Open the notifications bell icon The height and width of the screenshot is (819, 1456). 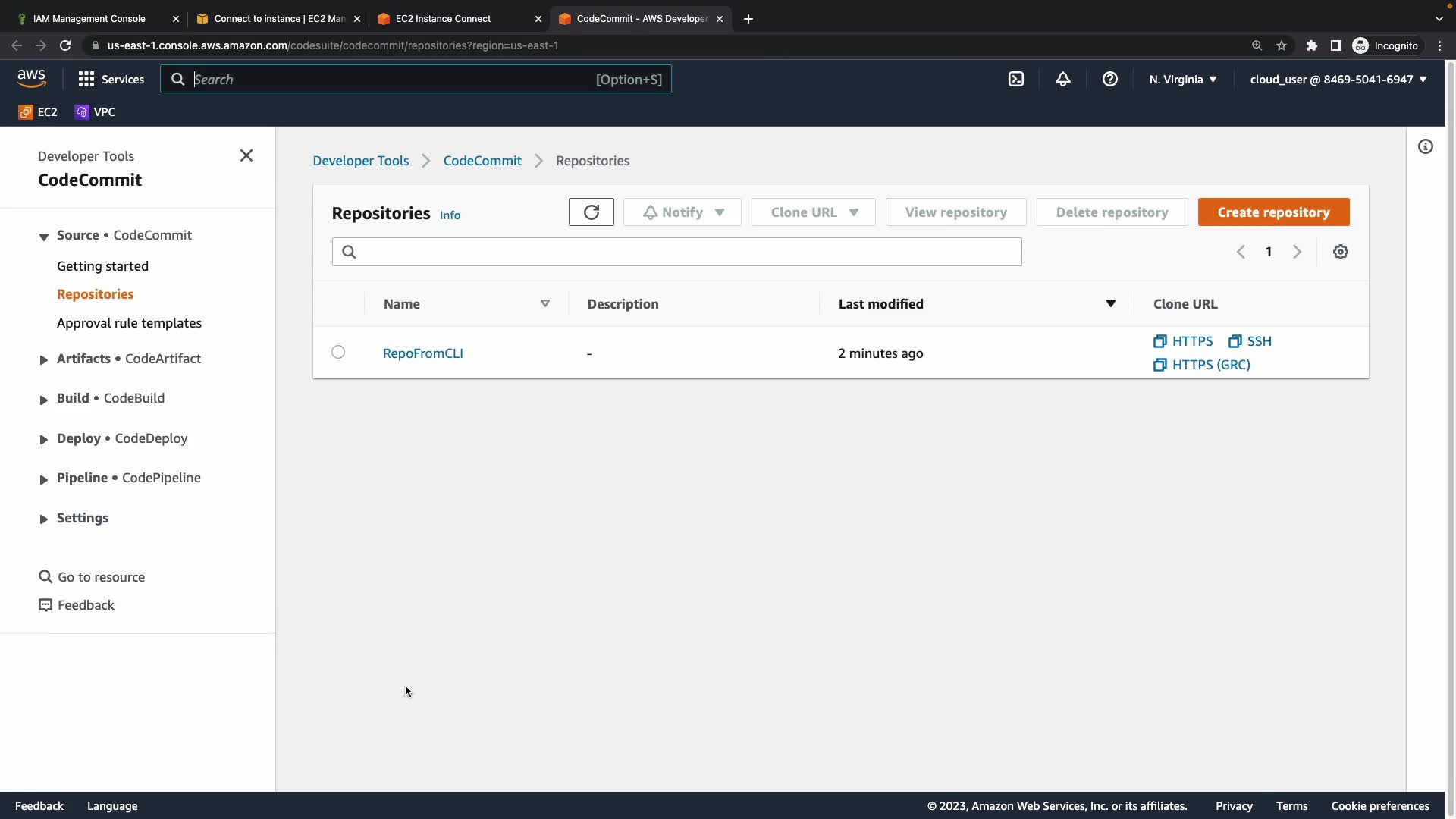click(1062, 79)
